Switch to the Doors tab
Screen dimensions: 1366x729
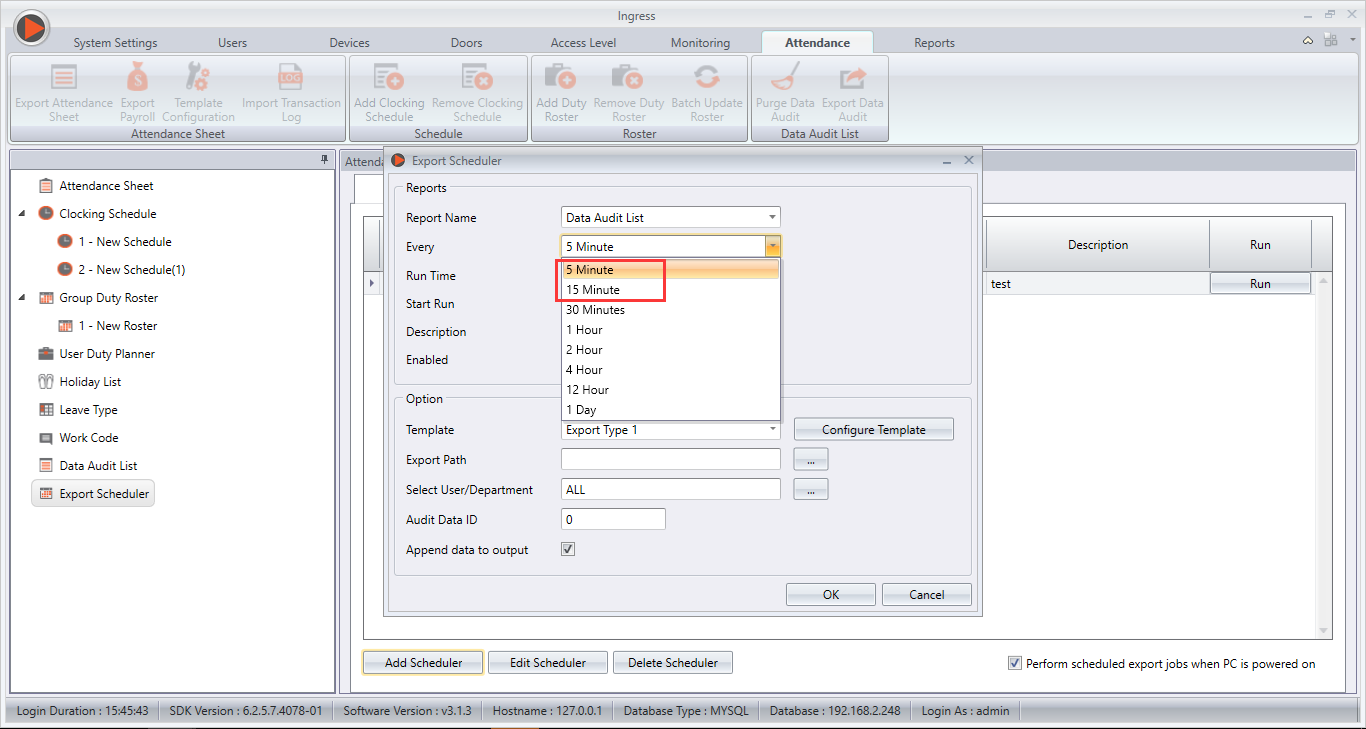tap(467, 43)
